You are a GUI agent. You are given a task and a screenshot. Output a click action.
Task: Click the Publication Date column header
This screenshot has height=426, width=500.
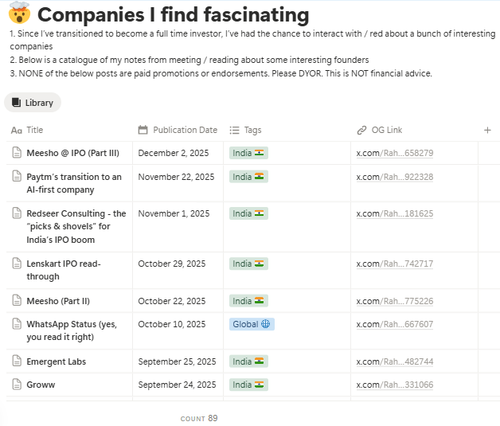(x=178, y=130)
